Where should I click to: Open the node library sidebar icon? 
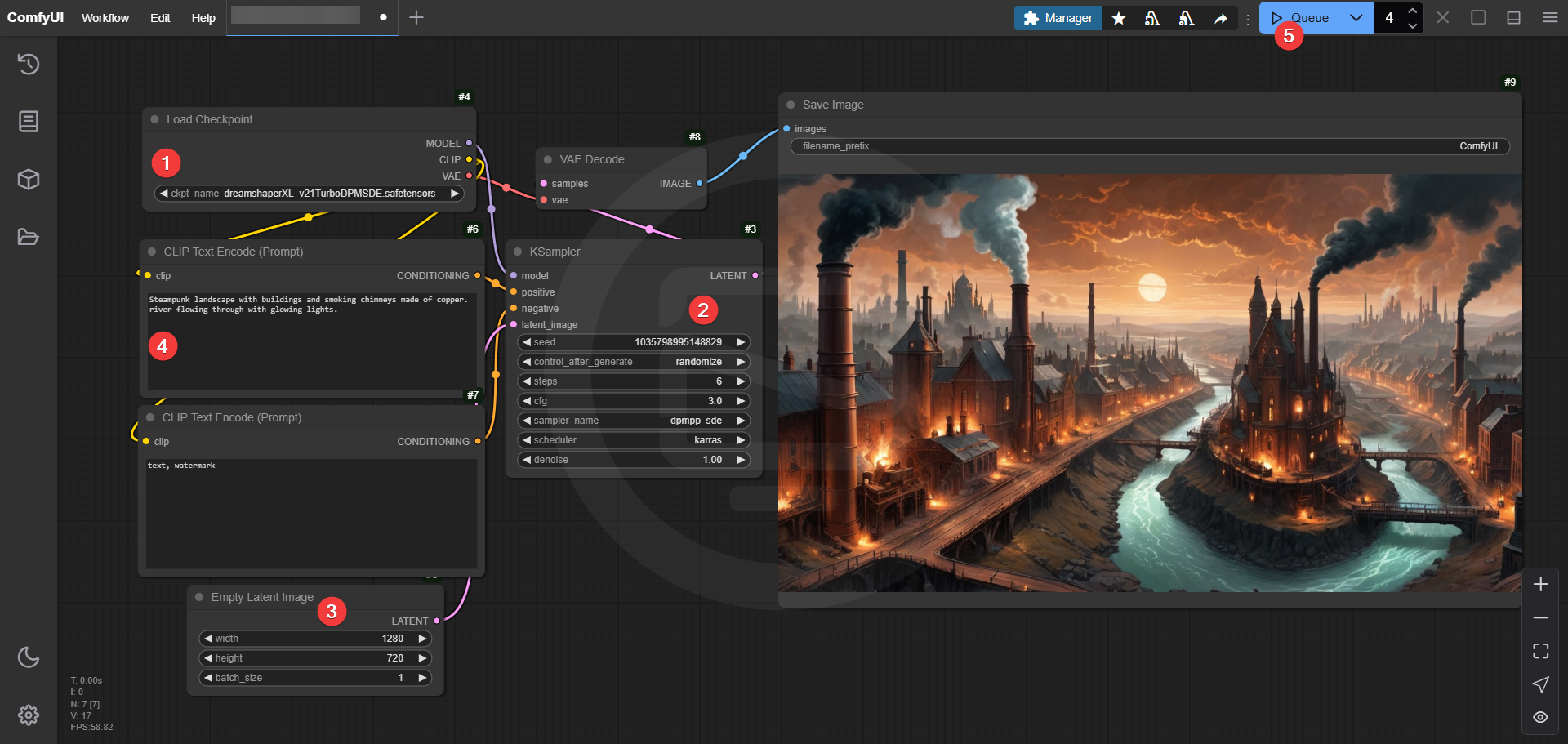tap(29, 122)
